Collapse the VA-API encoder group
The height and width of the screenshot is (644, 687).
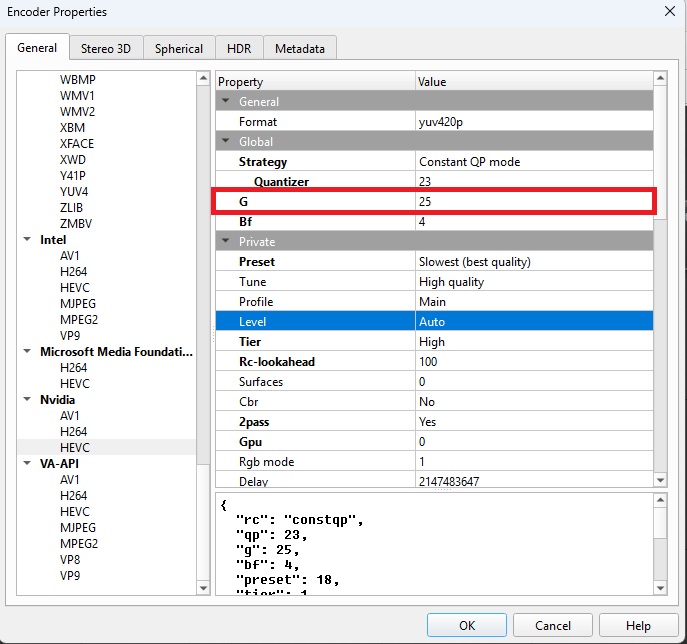[27, 464]
